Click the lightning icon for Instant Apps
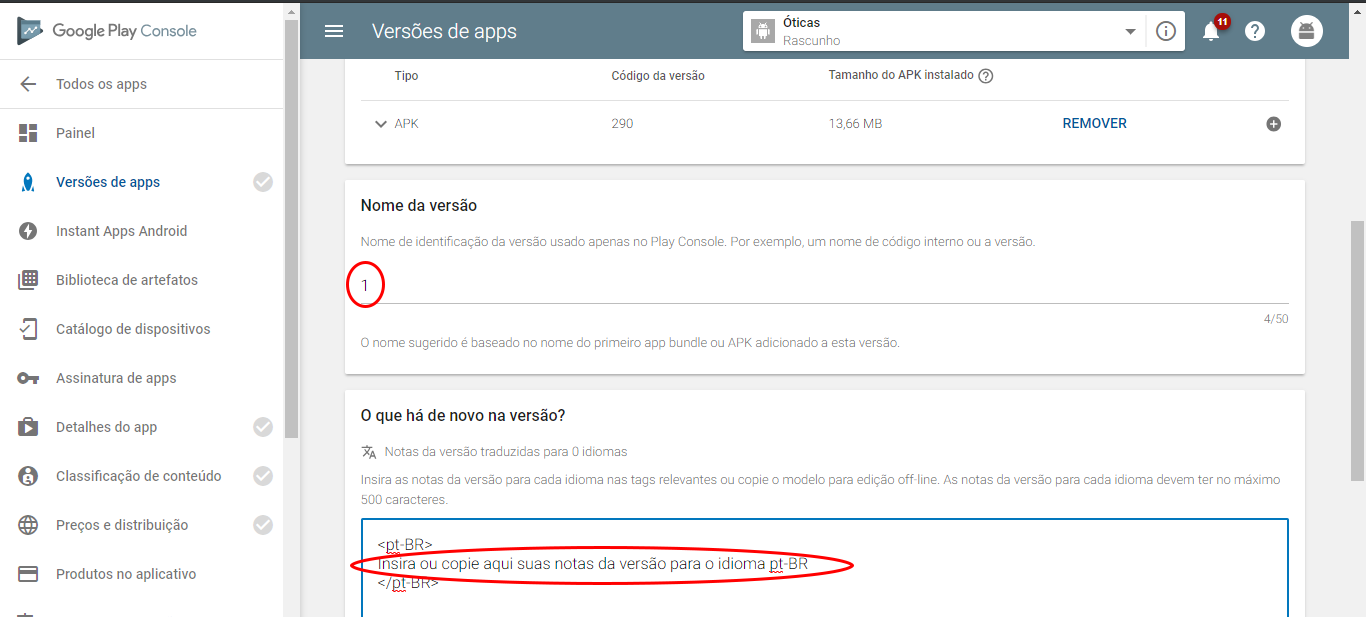Image resolution: width=1366 pixels, height=617 pixels. point(28,231)
